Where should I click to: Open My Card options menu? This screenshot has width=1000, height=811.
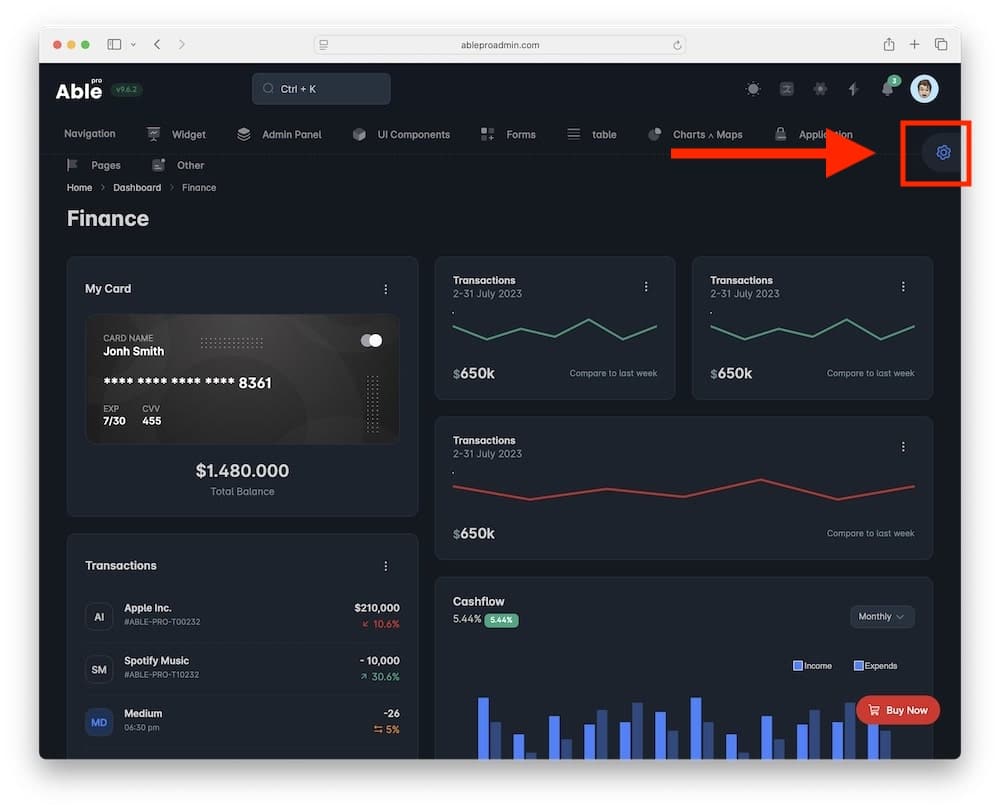pyautogui.click(x=386, y=289)
